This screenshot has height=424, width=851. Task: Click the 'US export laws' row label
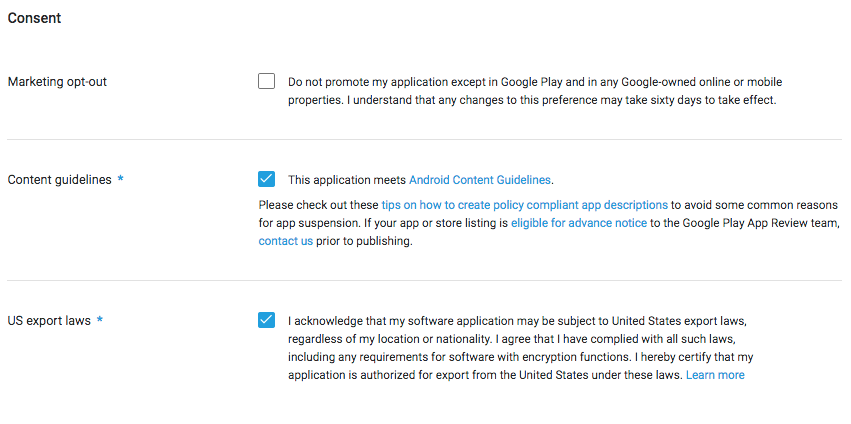click(x=49, y=321)
